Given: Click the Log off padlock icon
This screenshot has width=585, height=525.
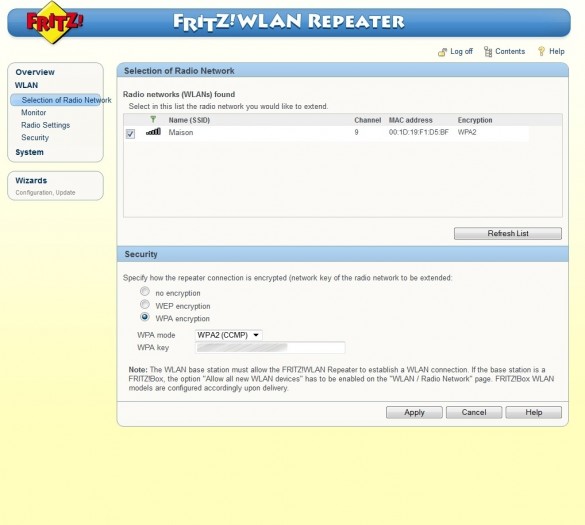Looking at the screenshot, I should [442, 52].
